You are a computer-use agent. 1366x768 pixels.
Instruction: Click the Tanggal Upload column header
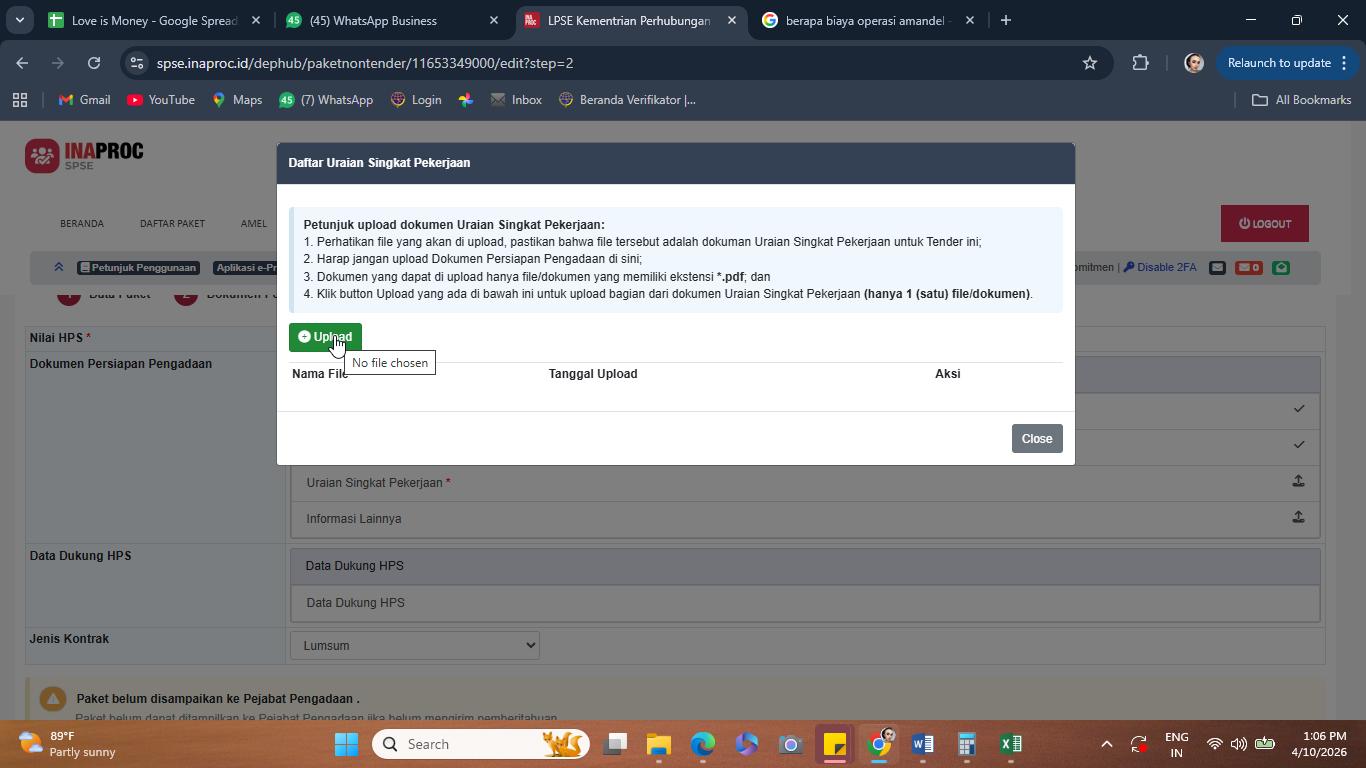tap(593, 374)
